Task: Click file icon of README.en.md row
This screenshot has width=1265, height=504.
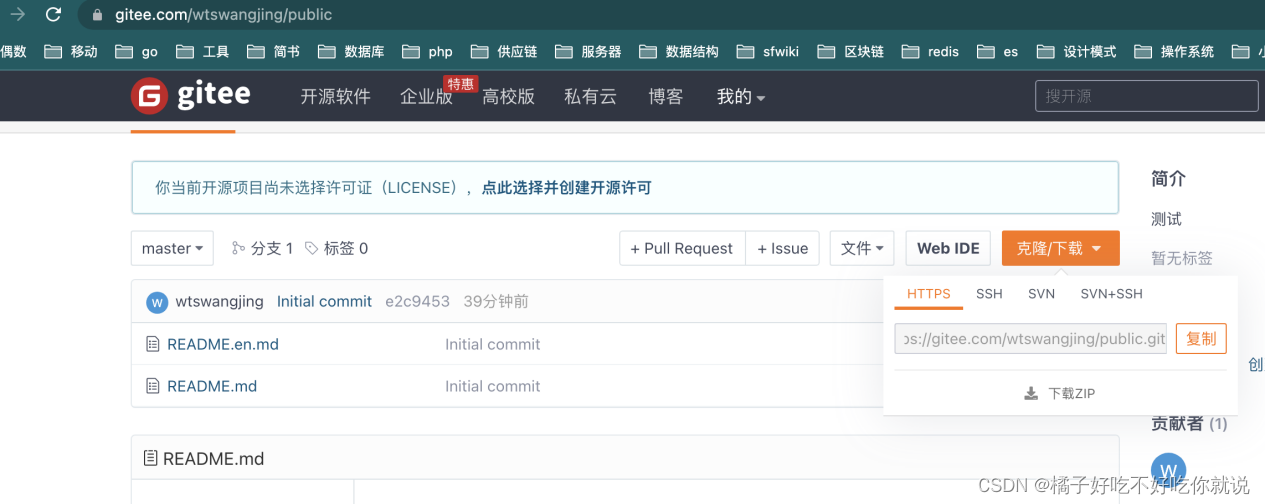Action: (x=153, y=344)
